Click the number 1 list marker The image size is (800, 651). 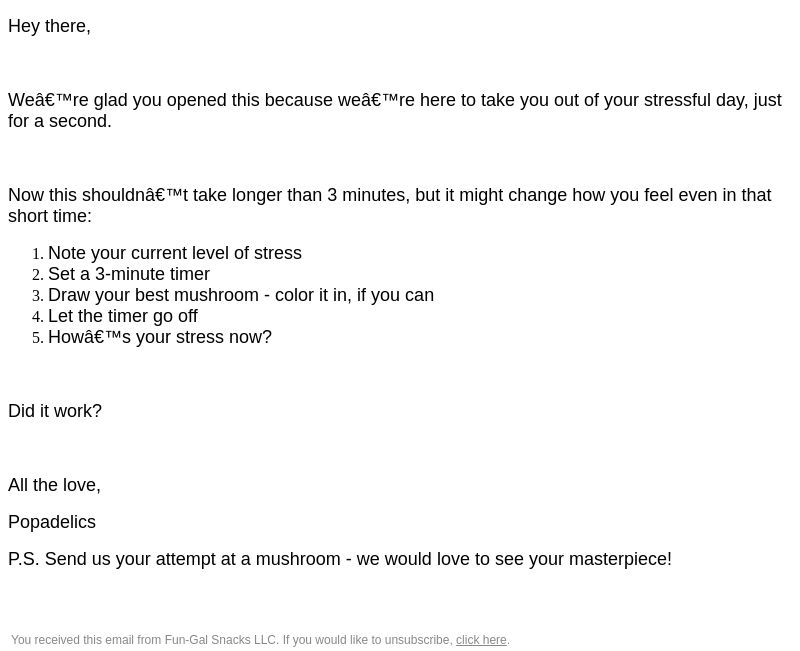pos(38,254)
